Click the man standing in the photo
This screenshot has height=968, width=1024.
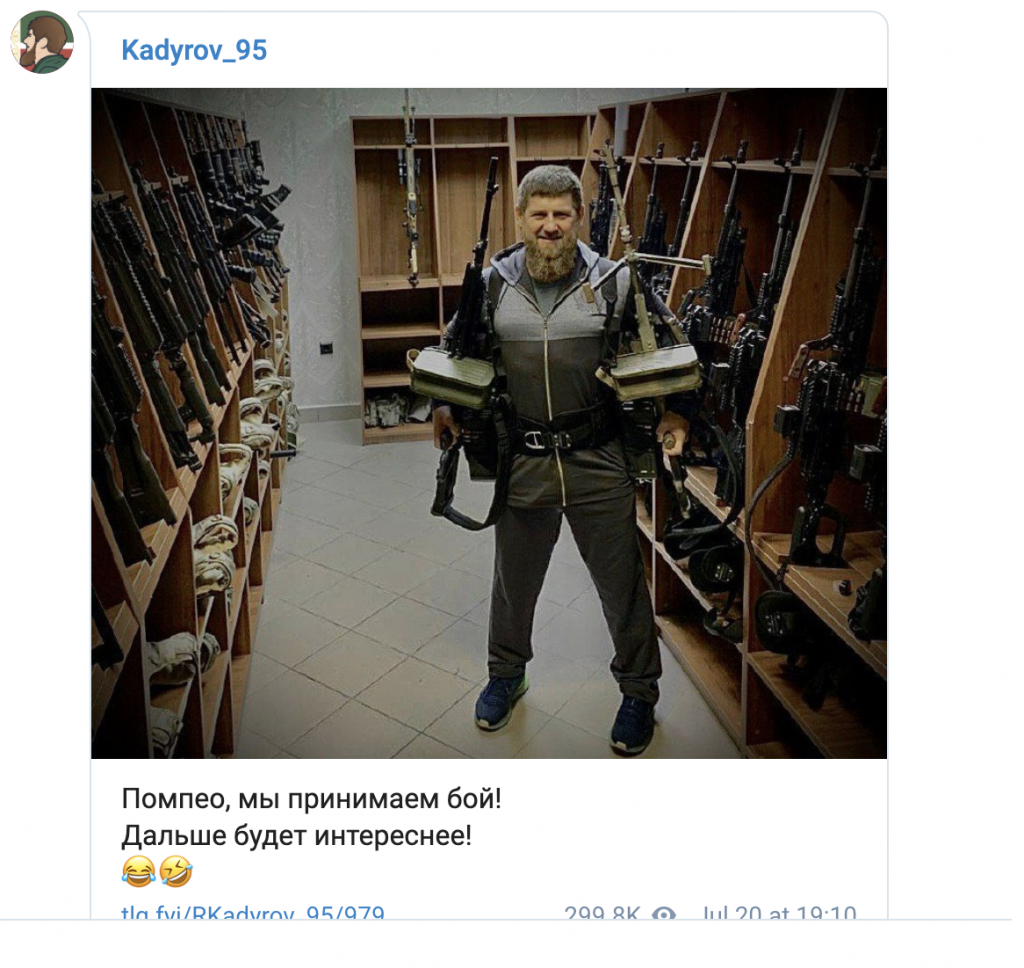555,457
